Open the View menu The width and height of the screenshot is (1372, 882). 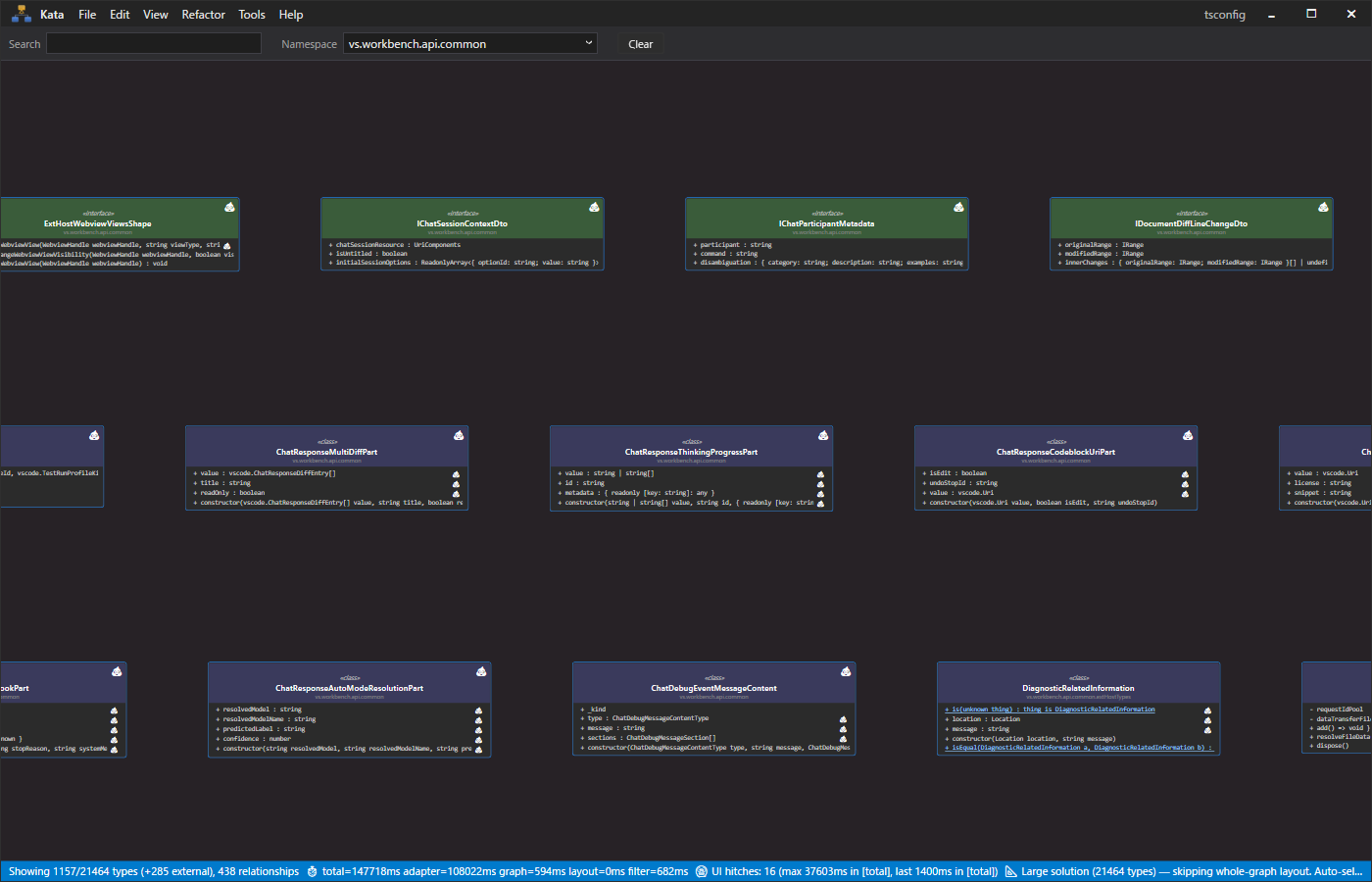coord(155,14)
